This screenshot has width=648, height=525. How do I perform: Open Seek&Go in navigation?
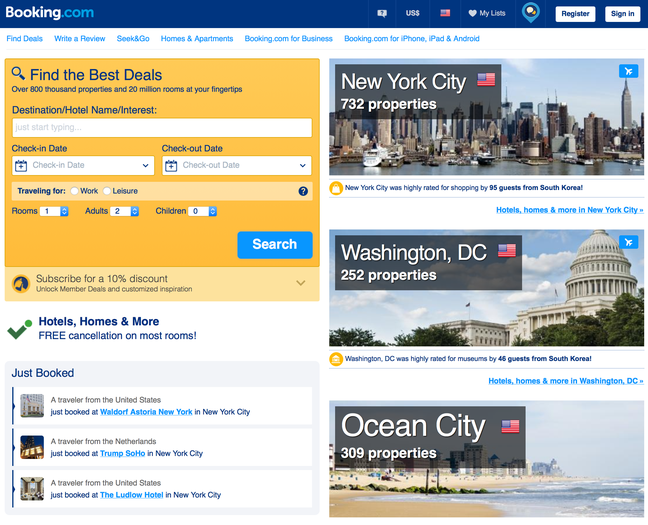pos(133,38)
